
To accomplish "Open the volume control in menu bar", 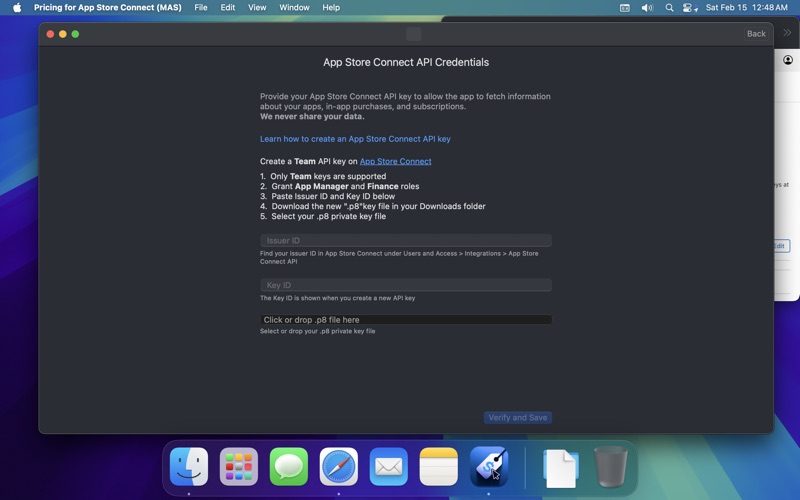I will (647, 8).
